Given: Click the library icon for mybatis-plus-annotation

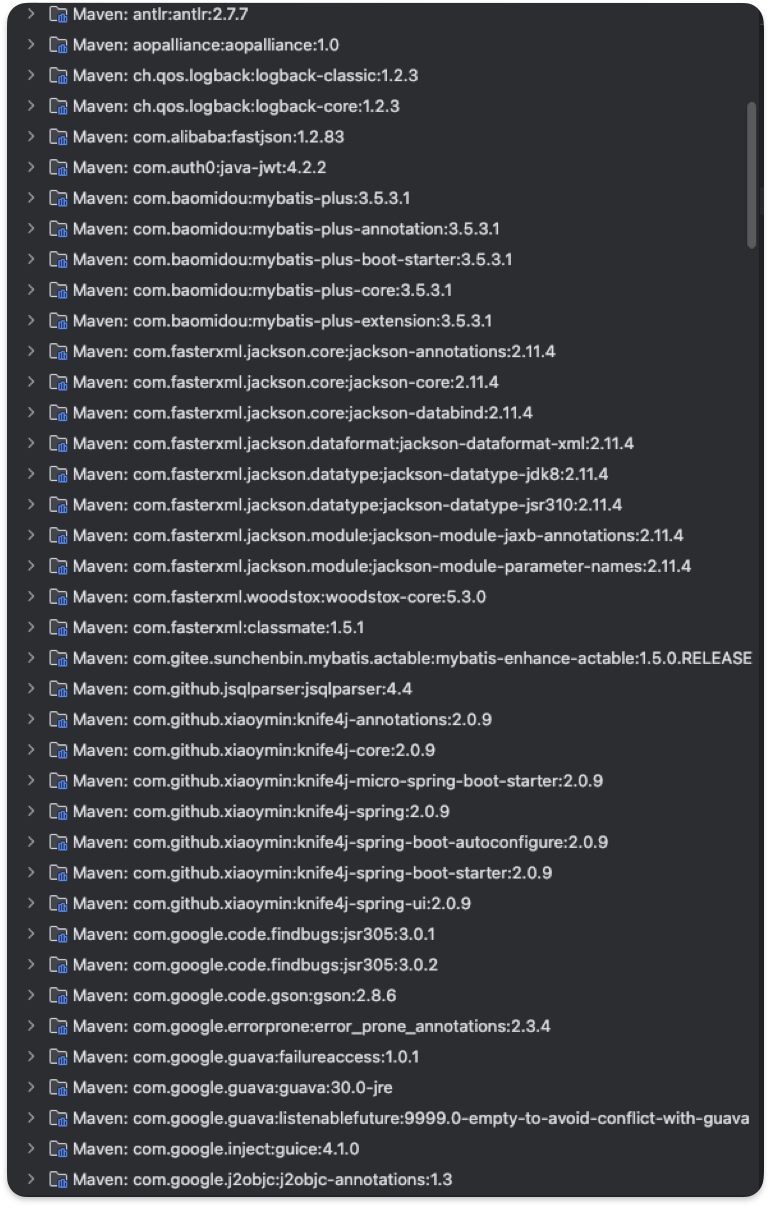Looking at the screenshot, I should tap(58, 229).
